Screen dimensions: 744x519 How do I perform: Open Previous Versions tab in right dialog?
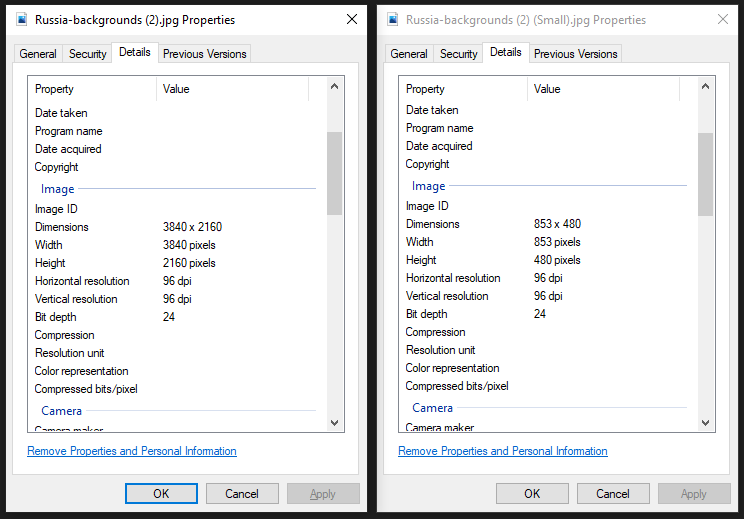pos(575,54)
